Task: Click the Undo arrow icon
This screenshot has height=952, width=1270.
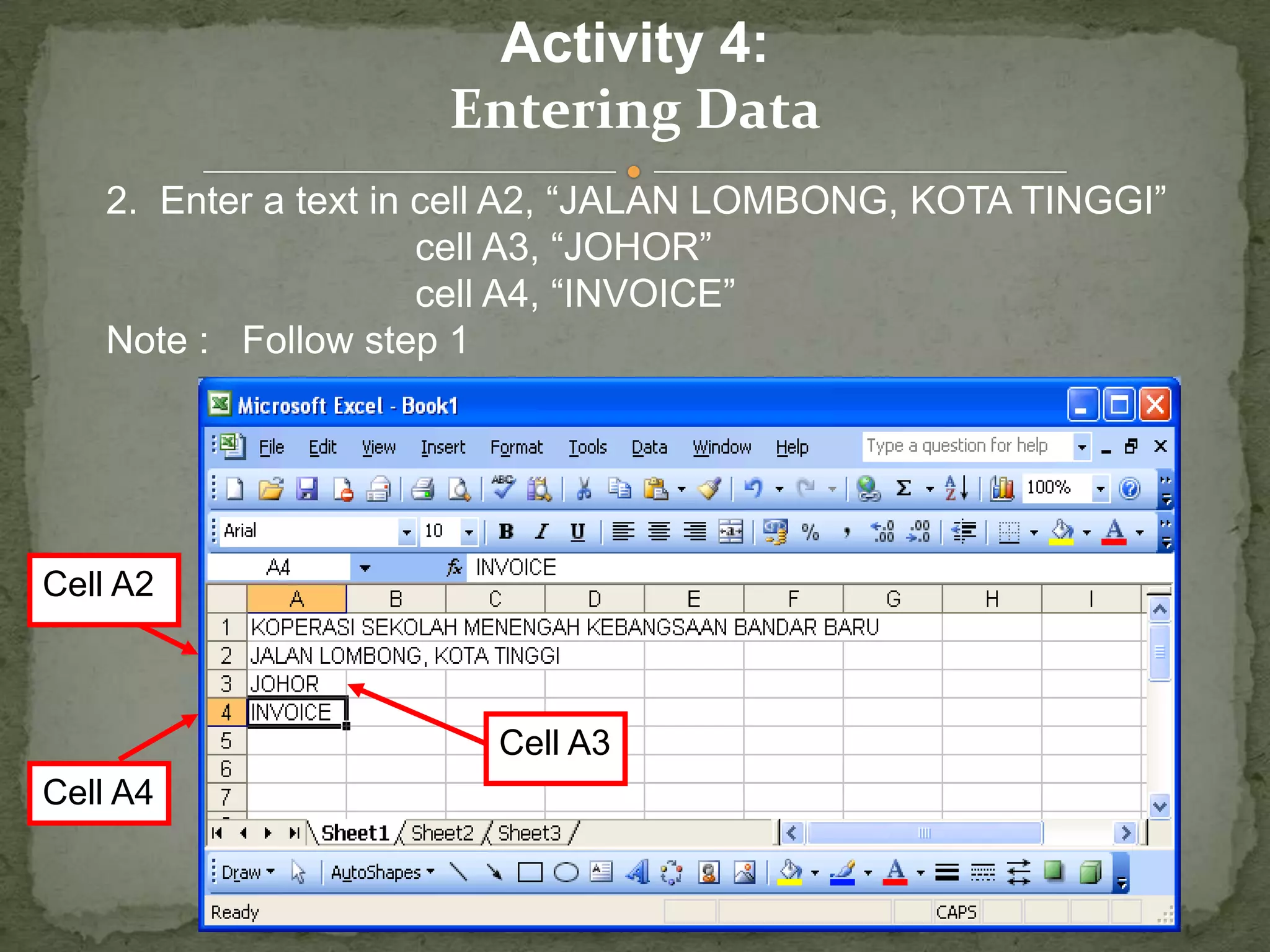Action: (x=753, y=489)
